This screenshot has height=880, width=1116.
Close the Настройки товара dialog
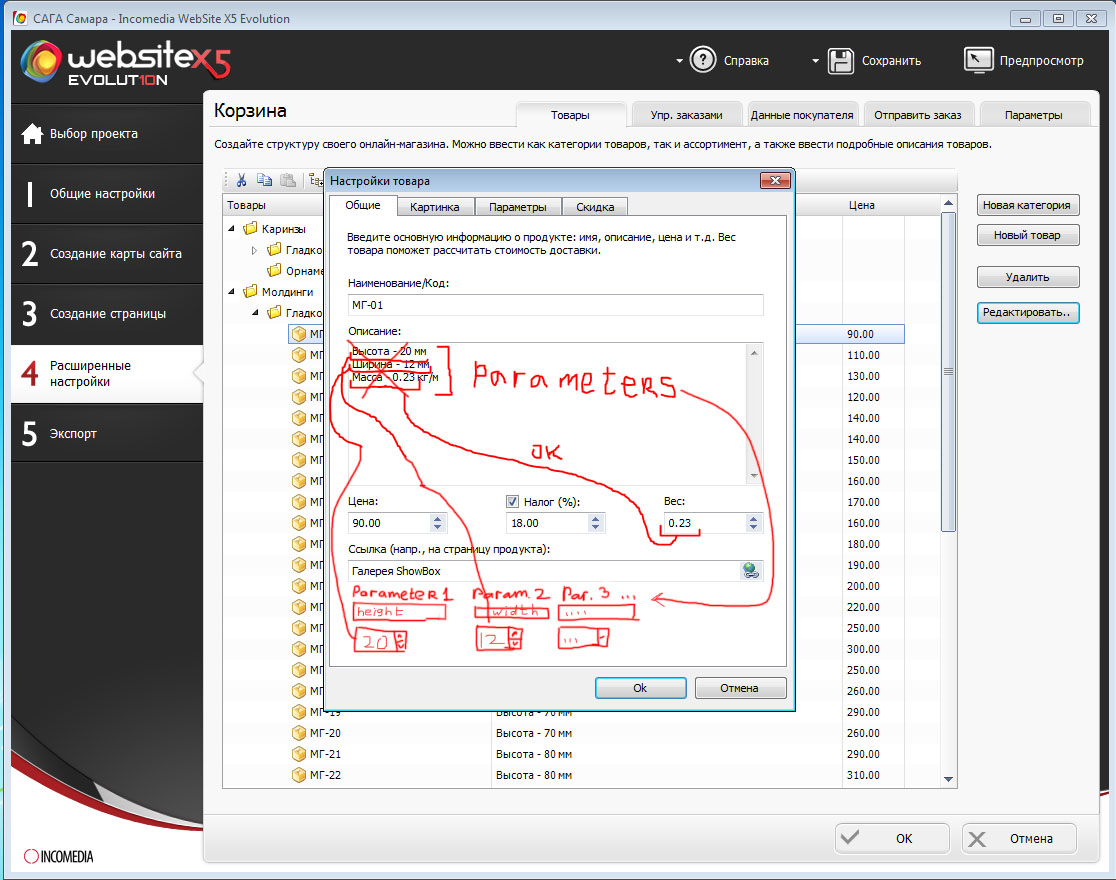(x=775, y=180)
